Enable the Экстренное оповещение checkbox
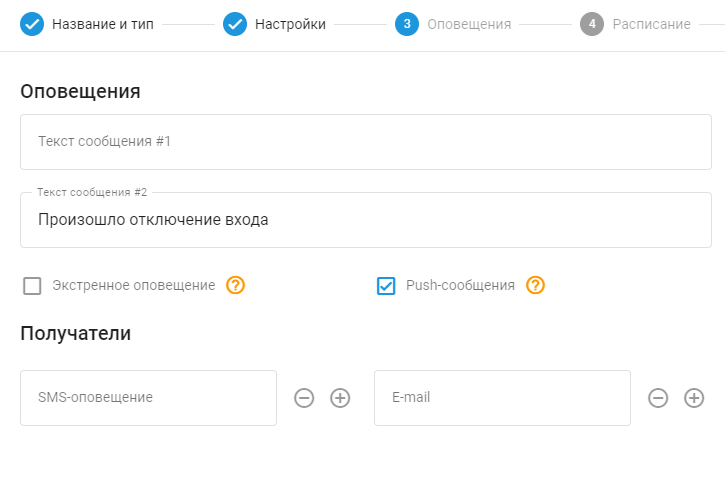The width and height of the screenshot is (725, 490). point(32,286)
